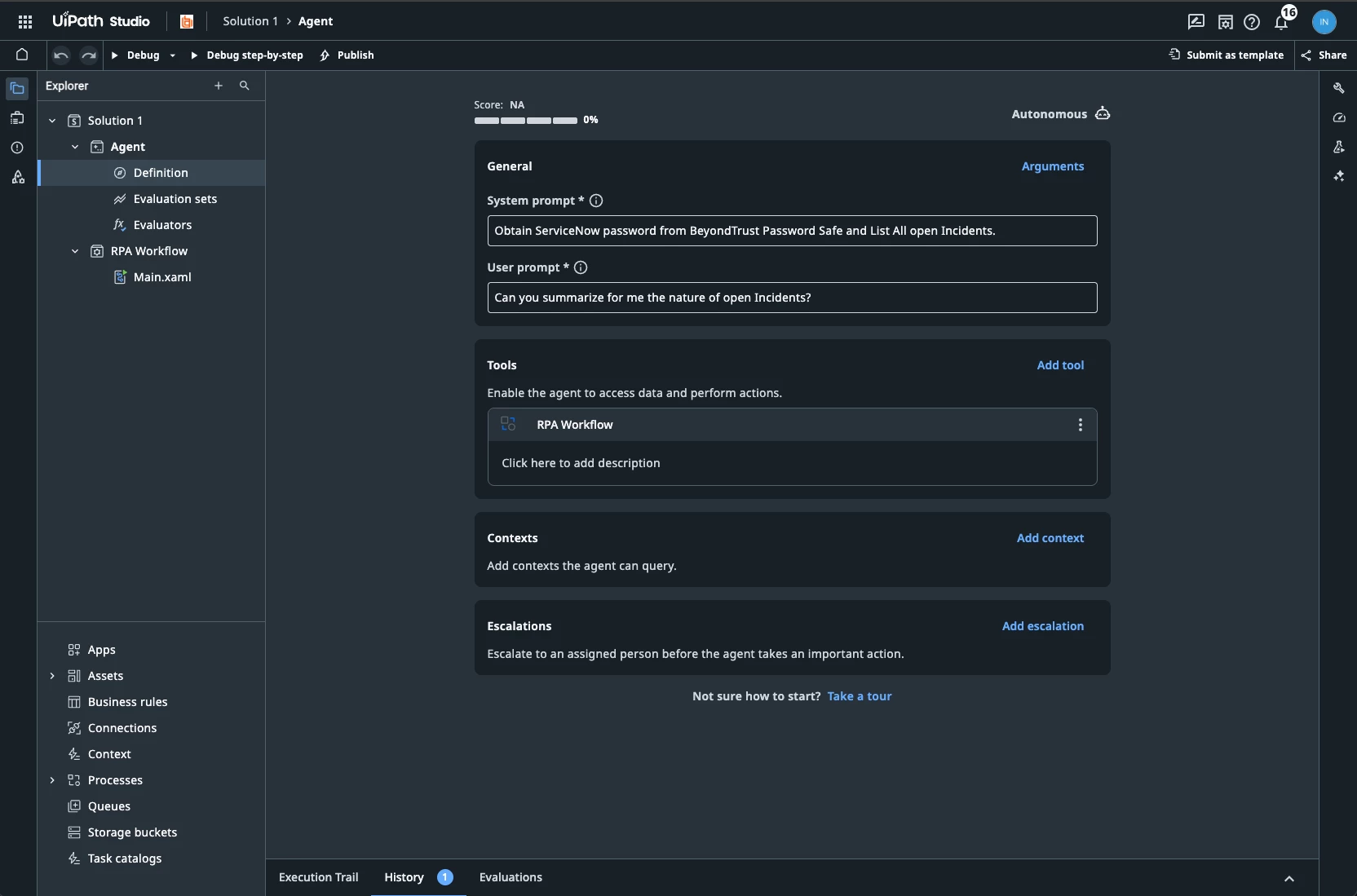
Task: Open the Arguments link
Action: coord(1053,166)
